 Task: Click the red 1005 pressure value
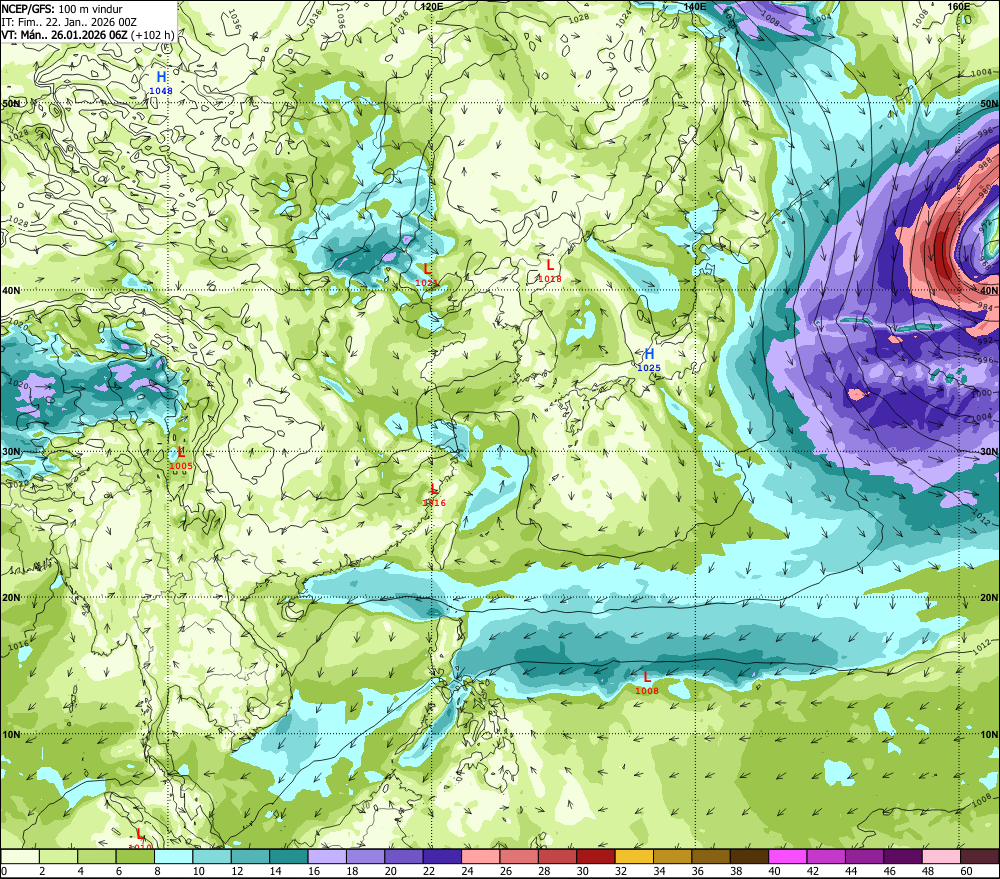pos(181,466)
